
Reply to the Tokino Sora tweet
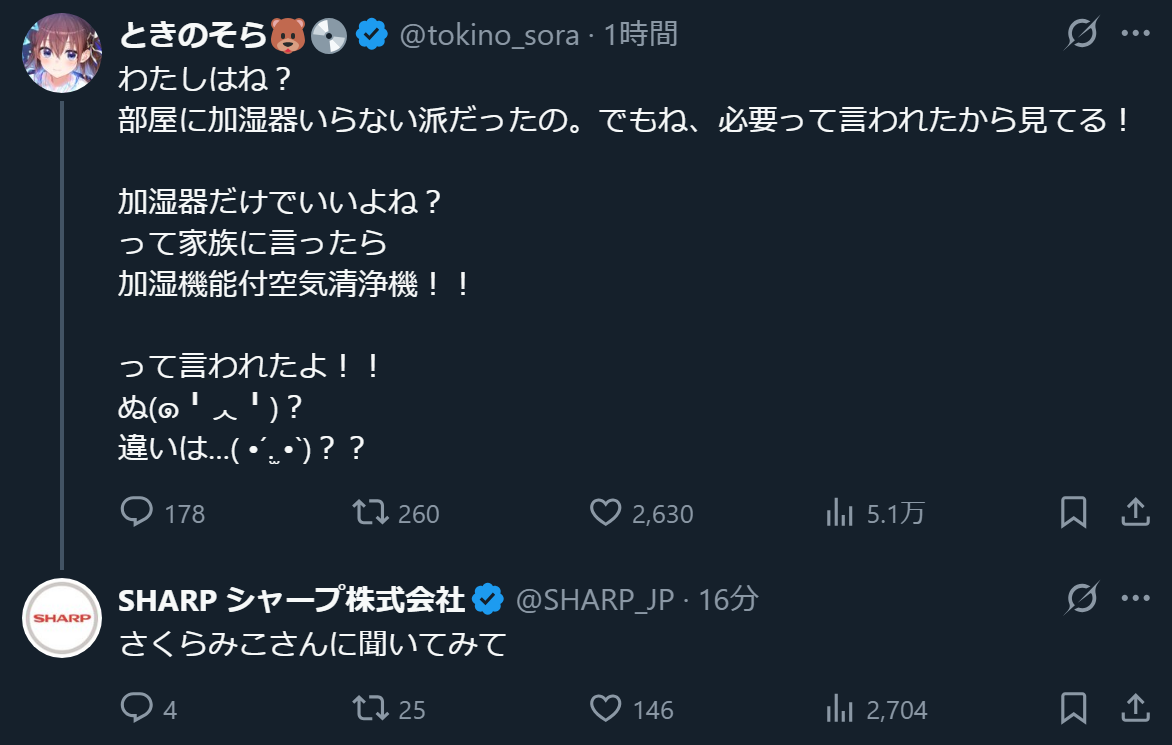tap(135, 513)
